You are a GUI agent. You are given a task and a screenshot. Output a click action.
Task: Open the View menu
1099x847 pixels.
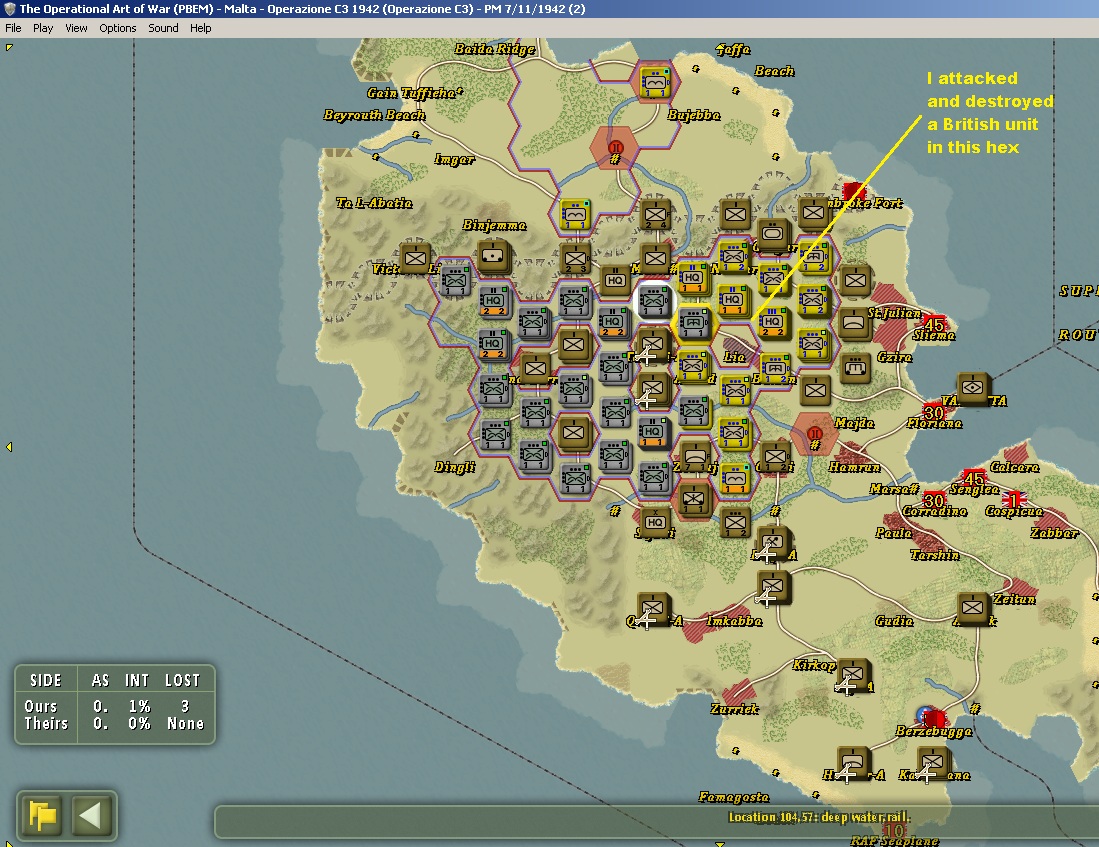pyautogui.click(x=76, y=28)
